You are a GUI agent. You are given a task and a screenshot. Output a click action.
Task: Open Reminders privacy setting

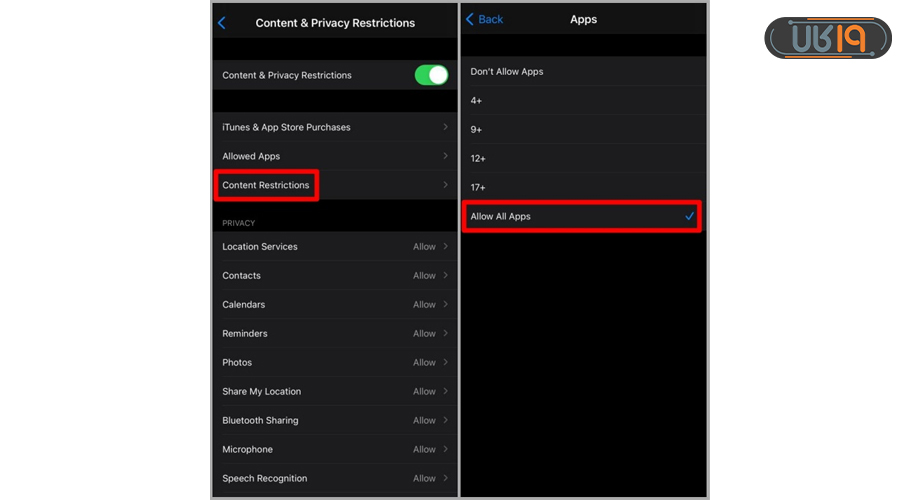pyautogui.click(x=334, y=334)
